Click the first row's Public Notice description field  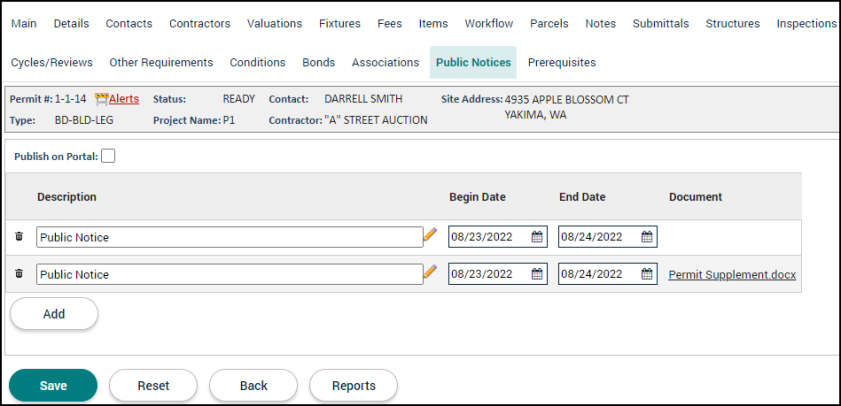pyautogui.click(x=230, y=237)
